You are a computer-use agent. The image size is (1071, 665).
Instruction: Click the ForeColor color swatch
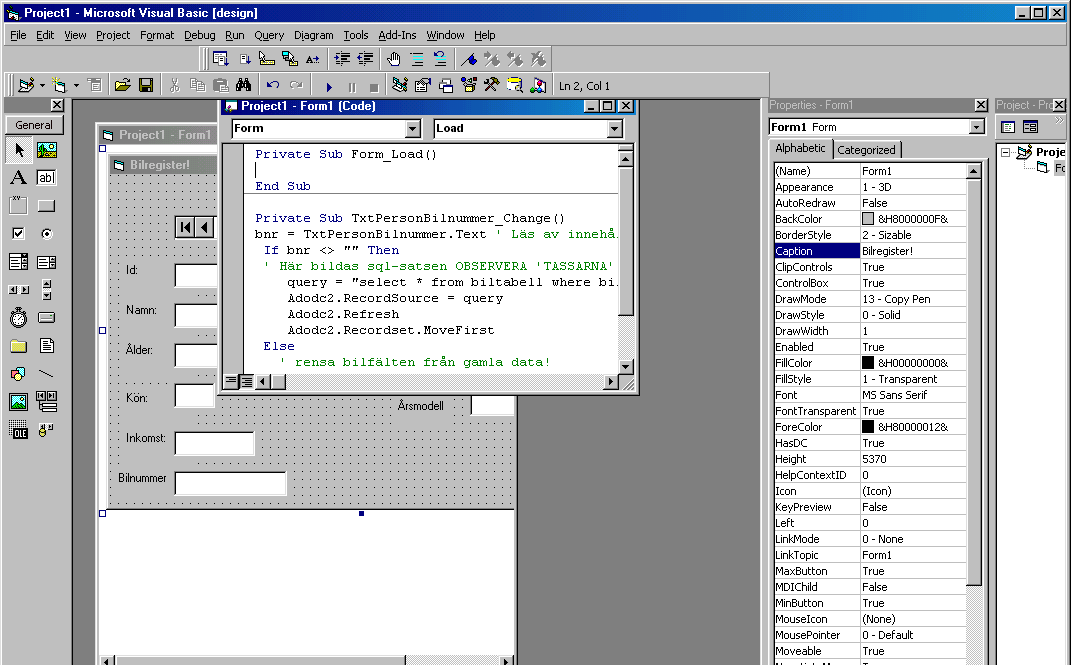(868, 427)
